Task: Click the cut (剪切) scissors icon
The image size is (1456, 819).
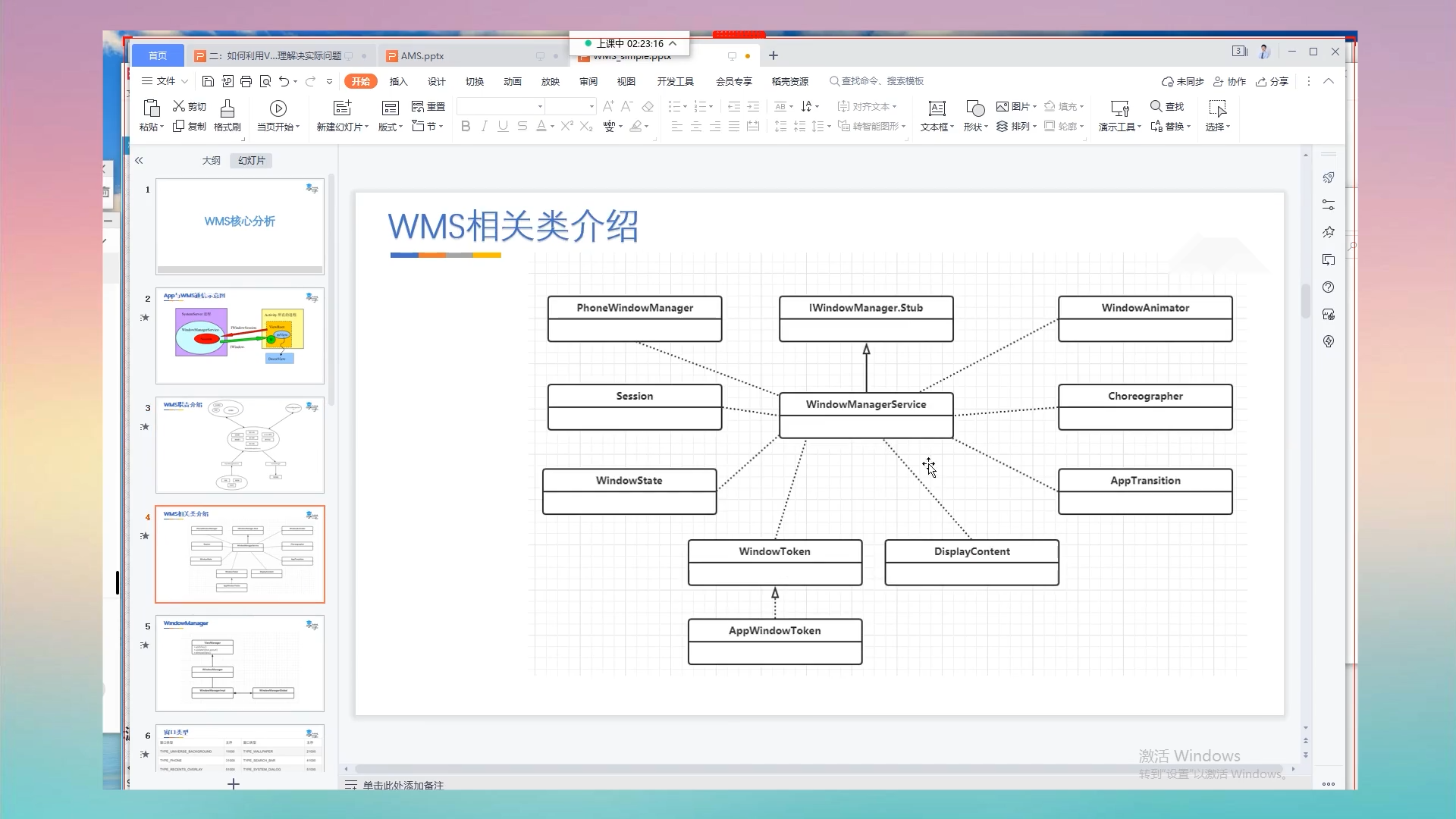Action: [x=179, y=106]
